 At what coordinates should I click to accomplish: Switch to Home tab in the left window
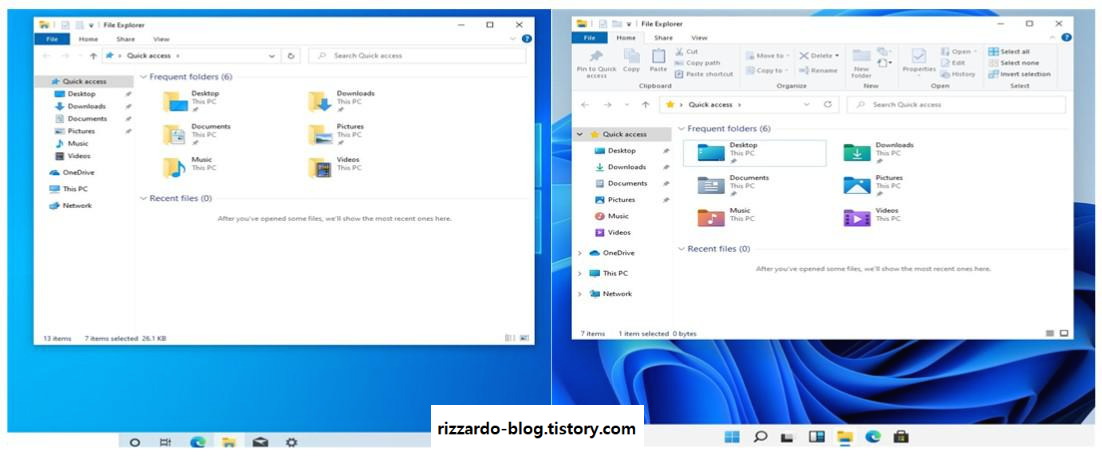click(x=89, y=39)
